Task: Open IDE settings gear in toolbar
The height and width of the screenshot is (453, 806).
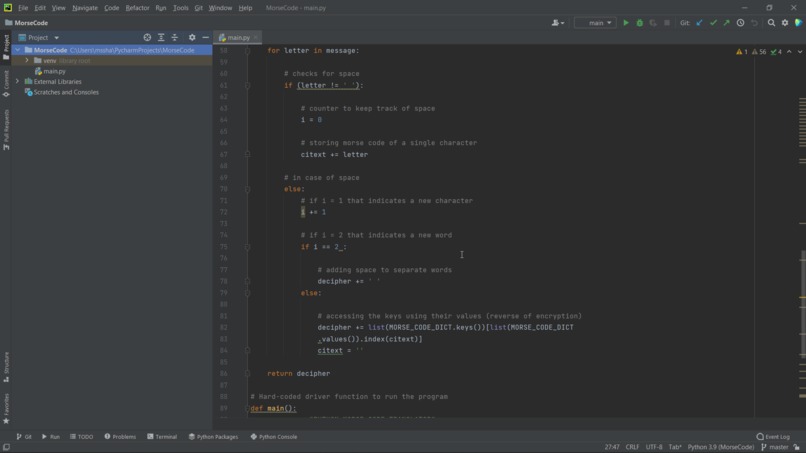Action: 785,23
